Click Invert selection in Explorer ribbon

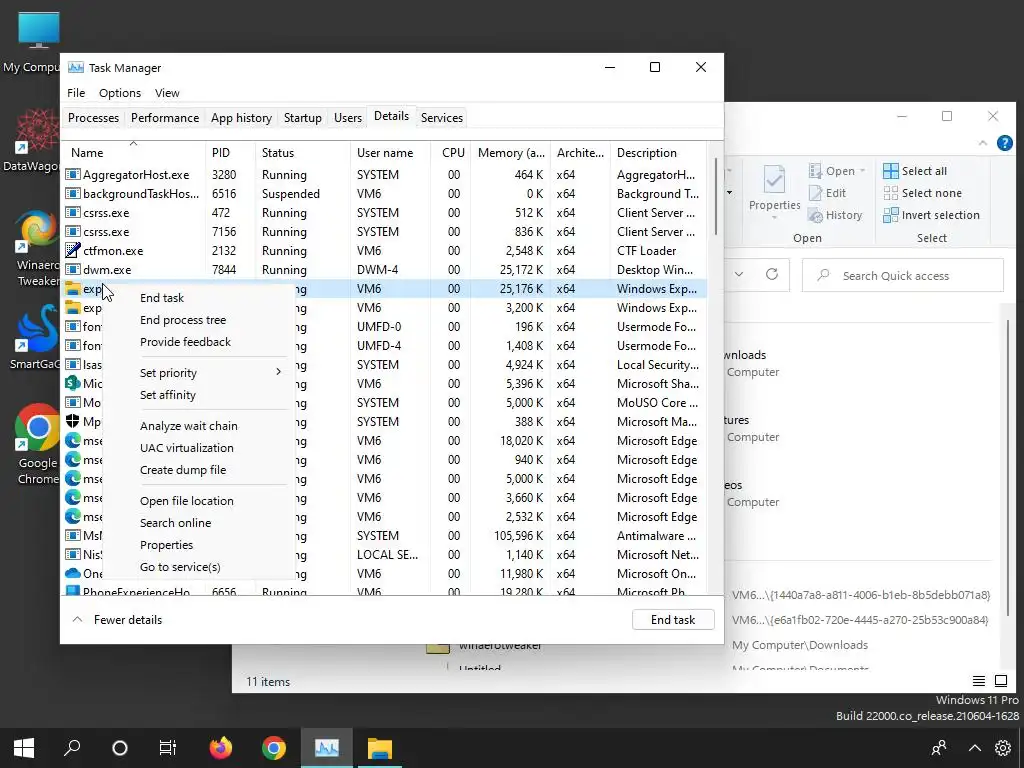pos(931,215)
